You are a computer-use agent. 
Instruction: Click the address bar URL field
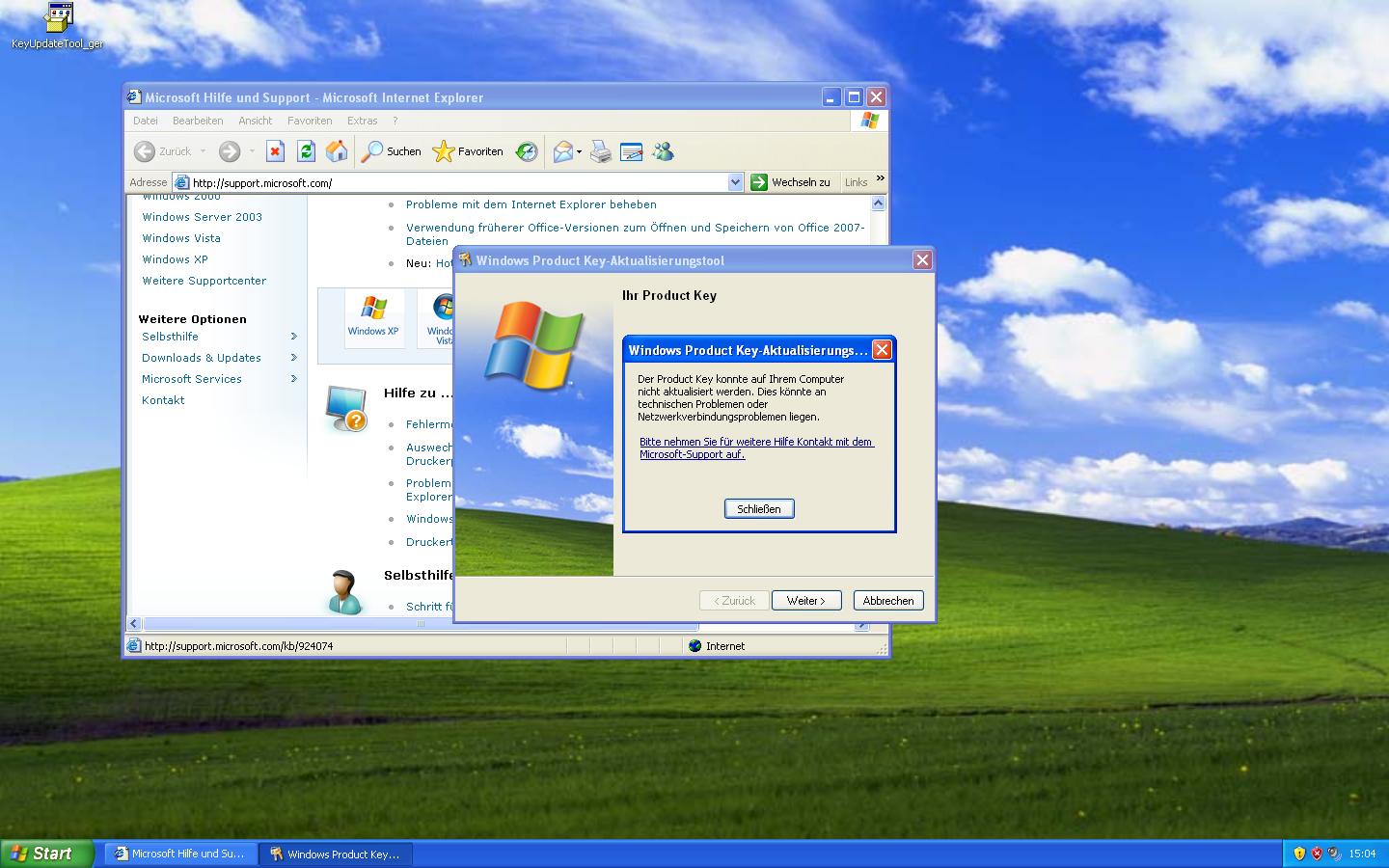(x=453, y=182)
